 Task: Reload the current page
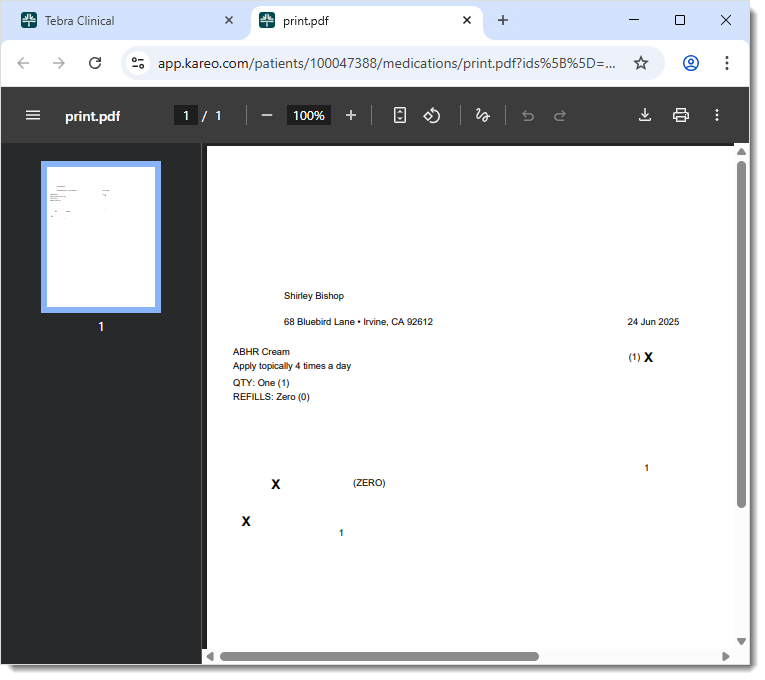(x=96, y=63)
